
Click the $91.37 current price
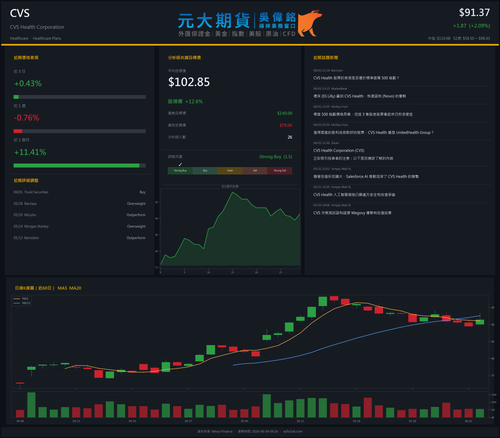[x=474, y=13]
